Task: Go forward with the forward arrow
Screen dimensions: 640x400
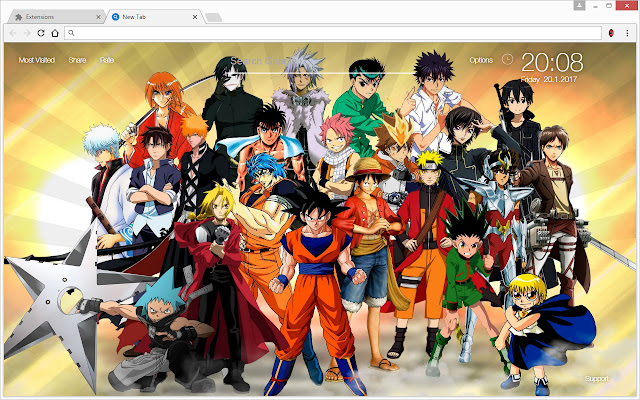Action: [x=27, y=33]
